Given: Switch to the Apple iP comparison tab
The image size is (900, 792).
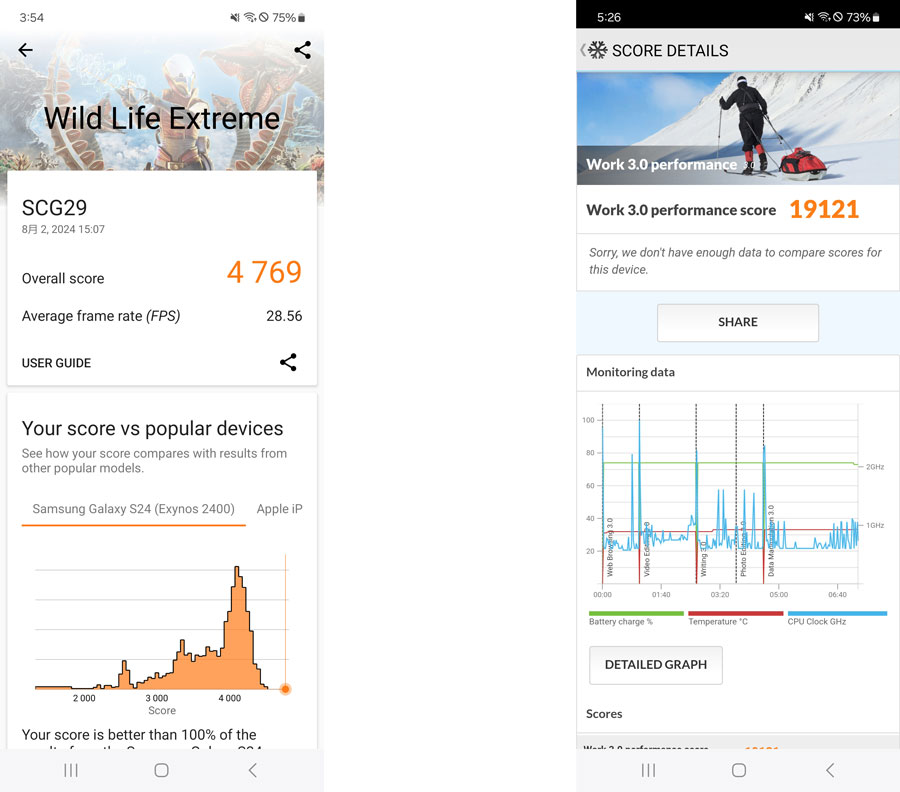Looking at the screenshot, I should pyautogui.click(x=280, y=509).
